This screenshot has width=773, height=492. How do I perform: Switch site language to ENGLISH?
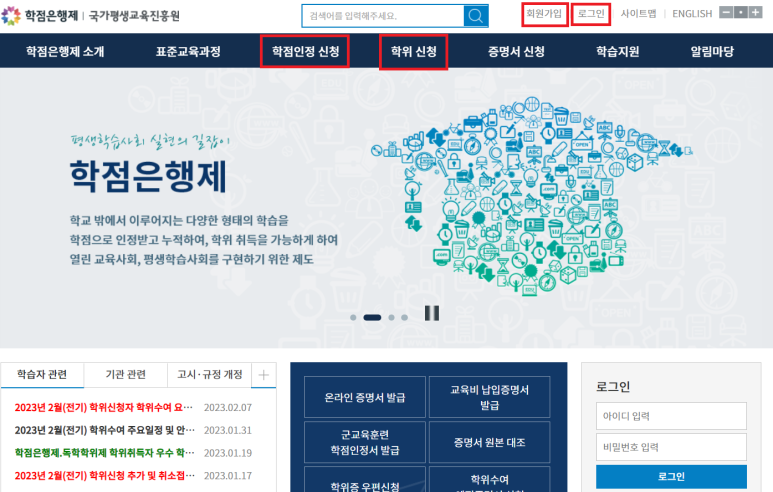pyautogui.click(x=692, y=14)
